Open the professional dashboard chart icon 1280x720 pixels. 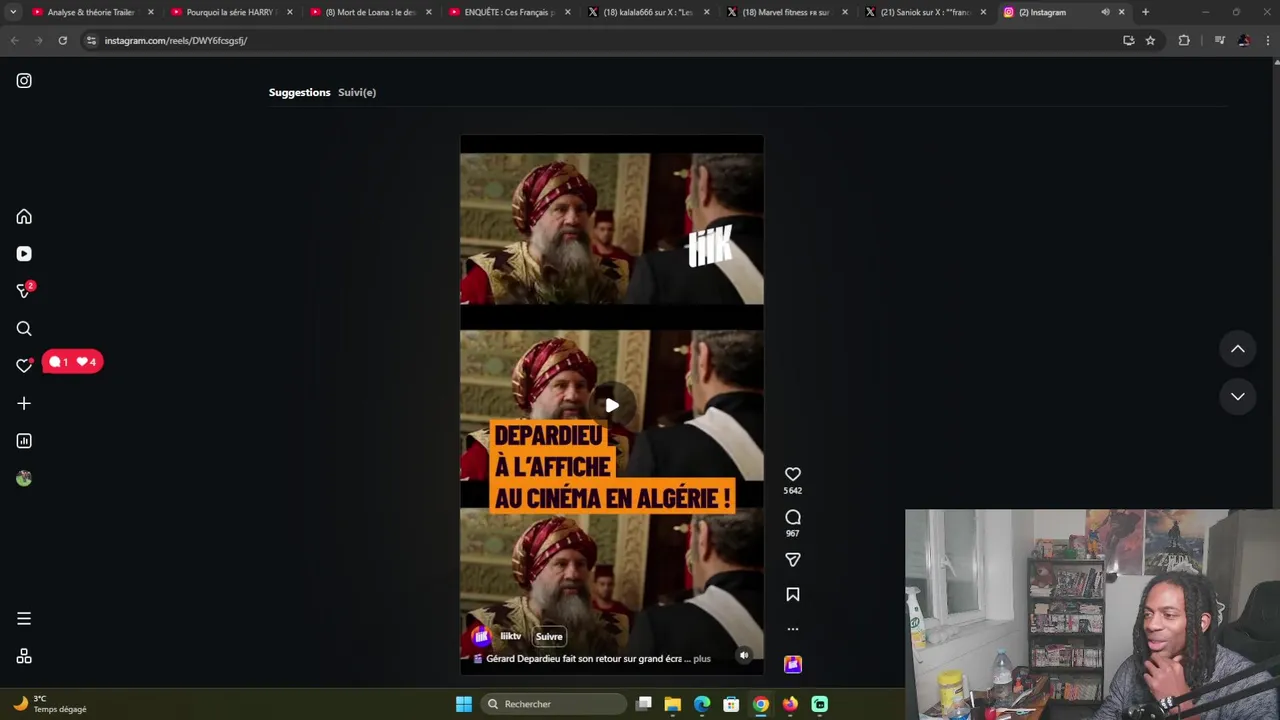(24, 441)
